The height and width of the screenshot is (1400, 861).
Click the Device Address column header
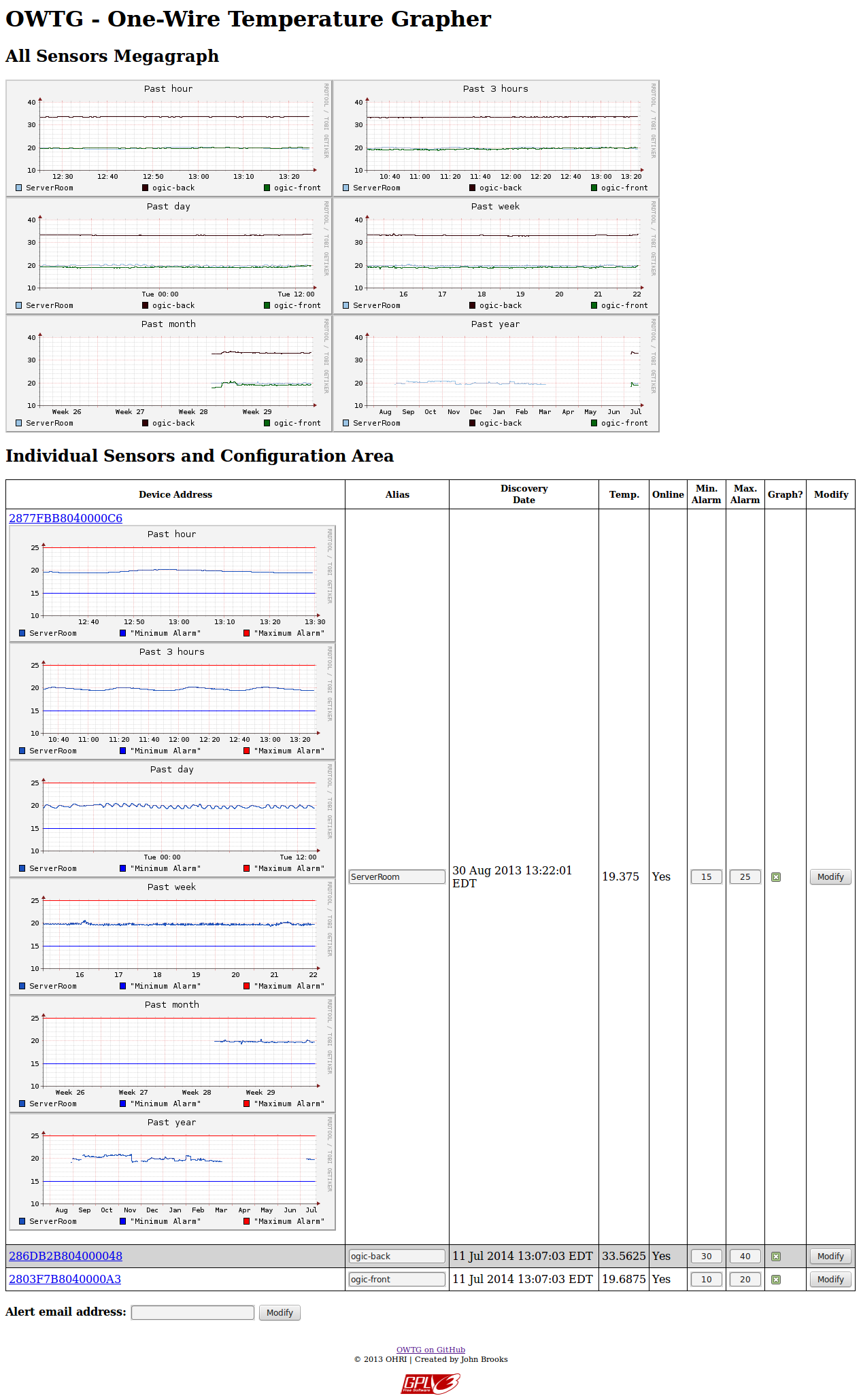175,494
